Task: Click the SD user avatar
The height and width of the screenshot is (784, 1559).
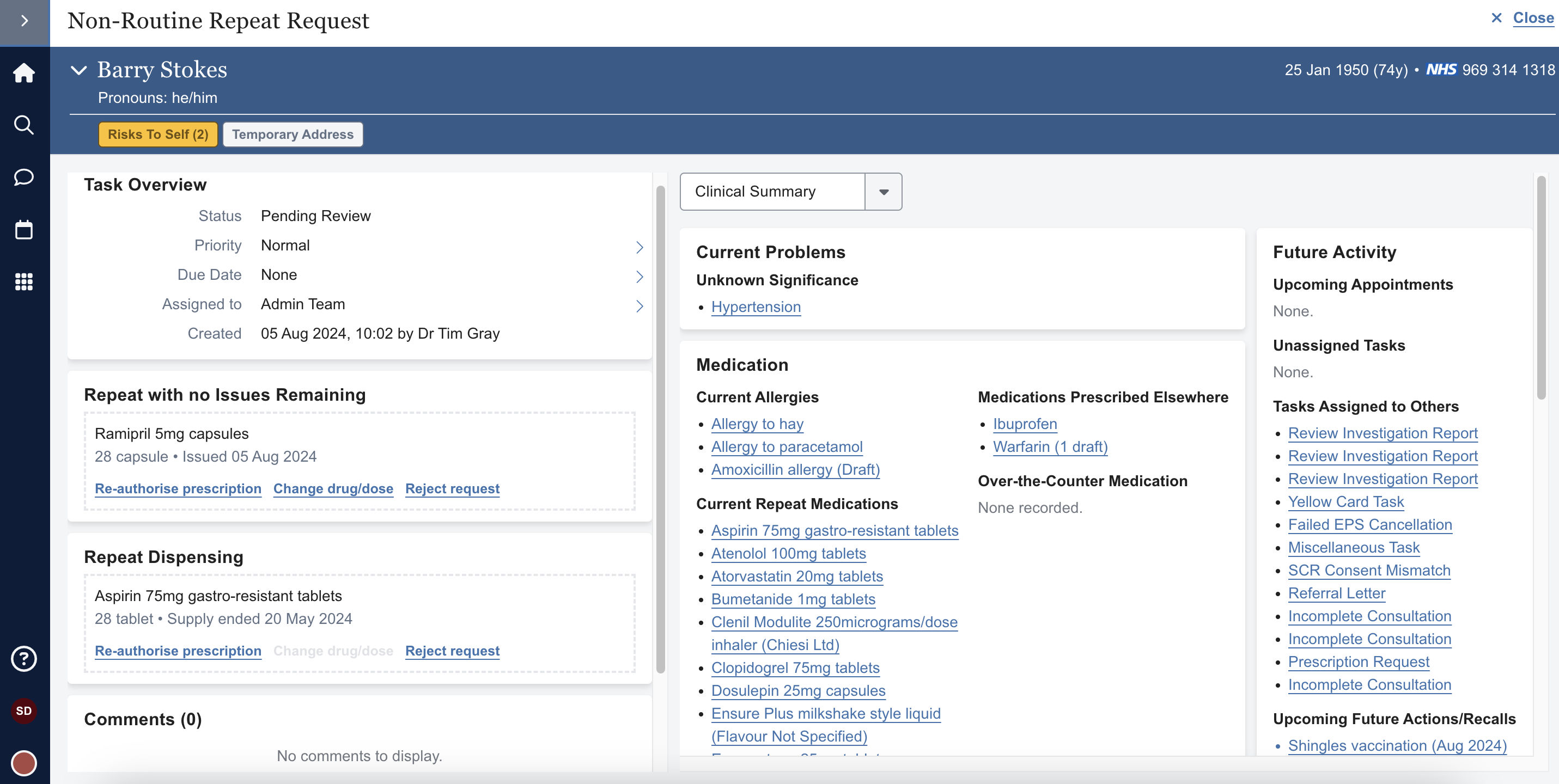Action: coord(24,711)
